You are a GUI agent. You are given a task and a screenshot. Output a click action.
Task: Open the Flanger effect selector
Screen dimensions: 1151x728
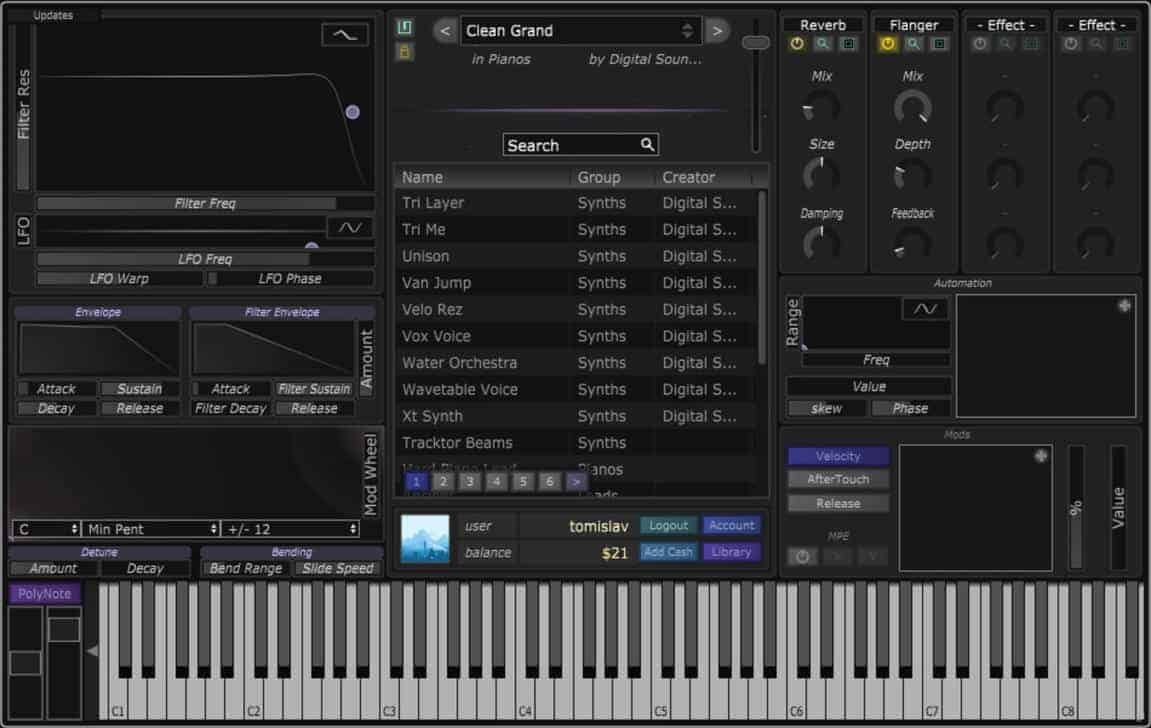click(913, 25)
